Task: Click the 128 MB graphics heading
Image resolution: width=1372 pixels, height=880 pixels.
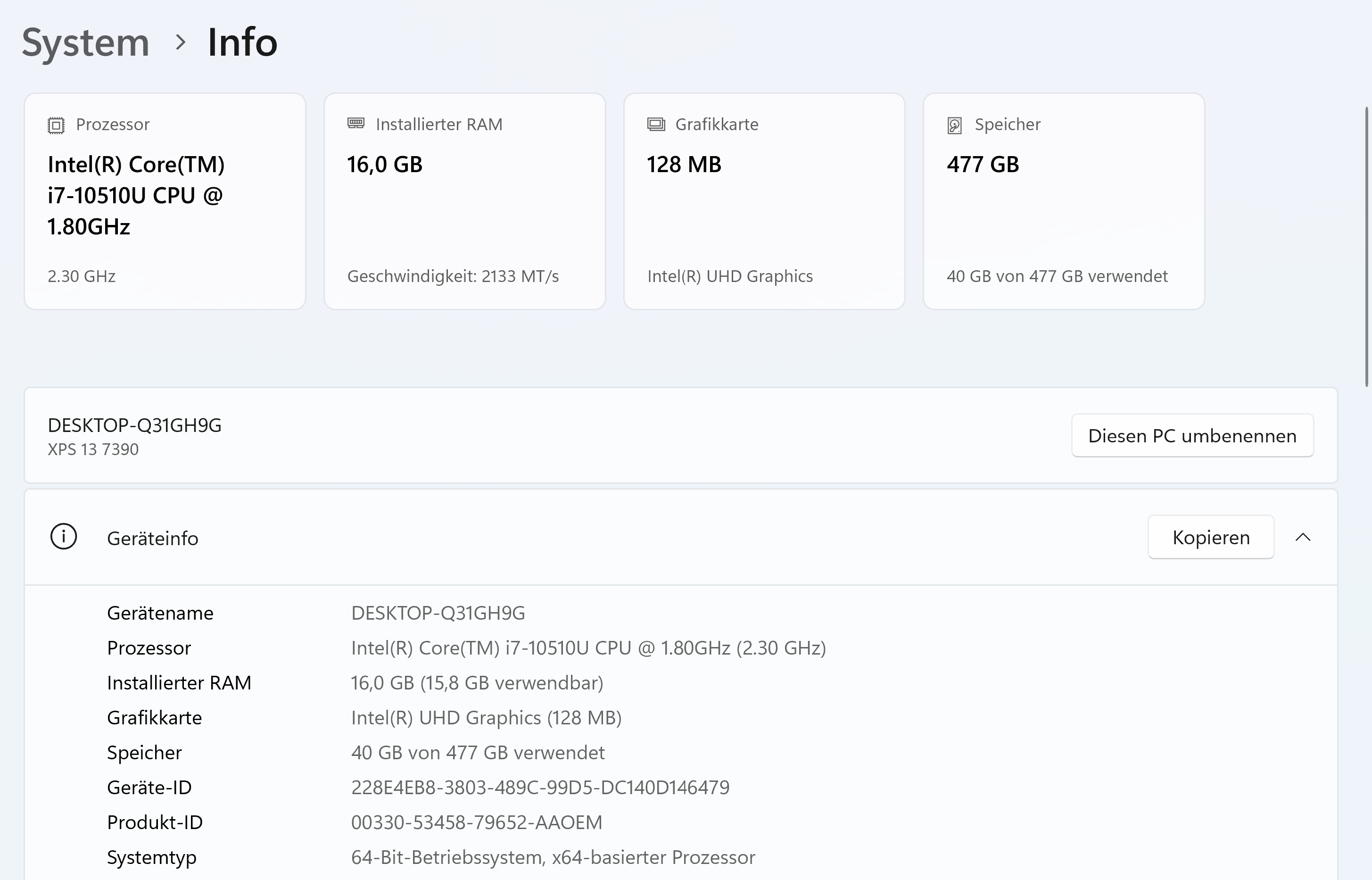Action: click(x=684, y=165)
